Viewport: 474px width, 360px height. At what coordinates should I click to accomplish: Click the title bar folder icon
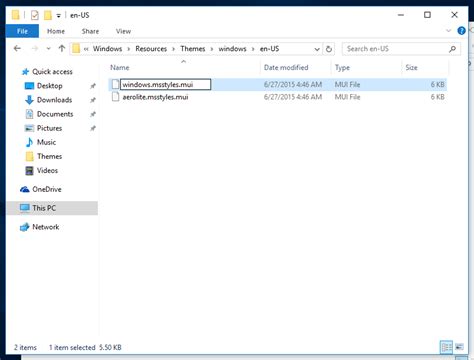pyautogui.click(x=15, y=15)
